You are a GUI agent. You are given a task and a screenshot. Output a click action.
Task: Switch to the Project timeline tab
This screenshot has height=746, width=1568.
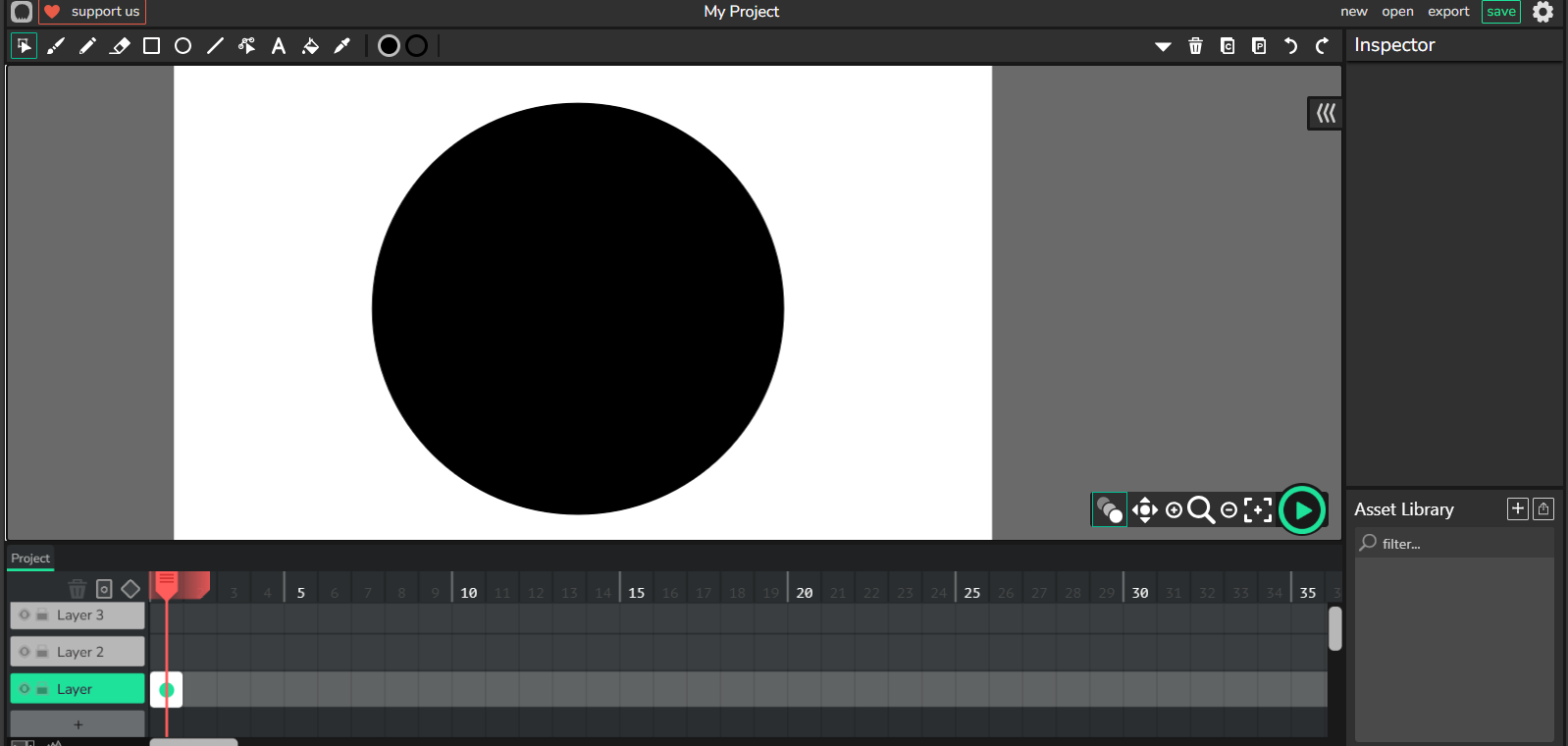[30, 559]
